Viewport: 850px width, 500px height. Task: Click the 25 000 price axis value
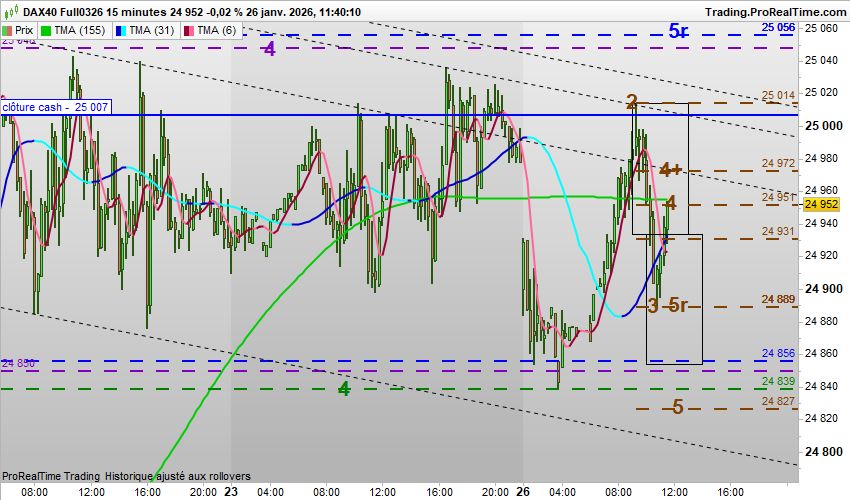pos(823,126)
